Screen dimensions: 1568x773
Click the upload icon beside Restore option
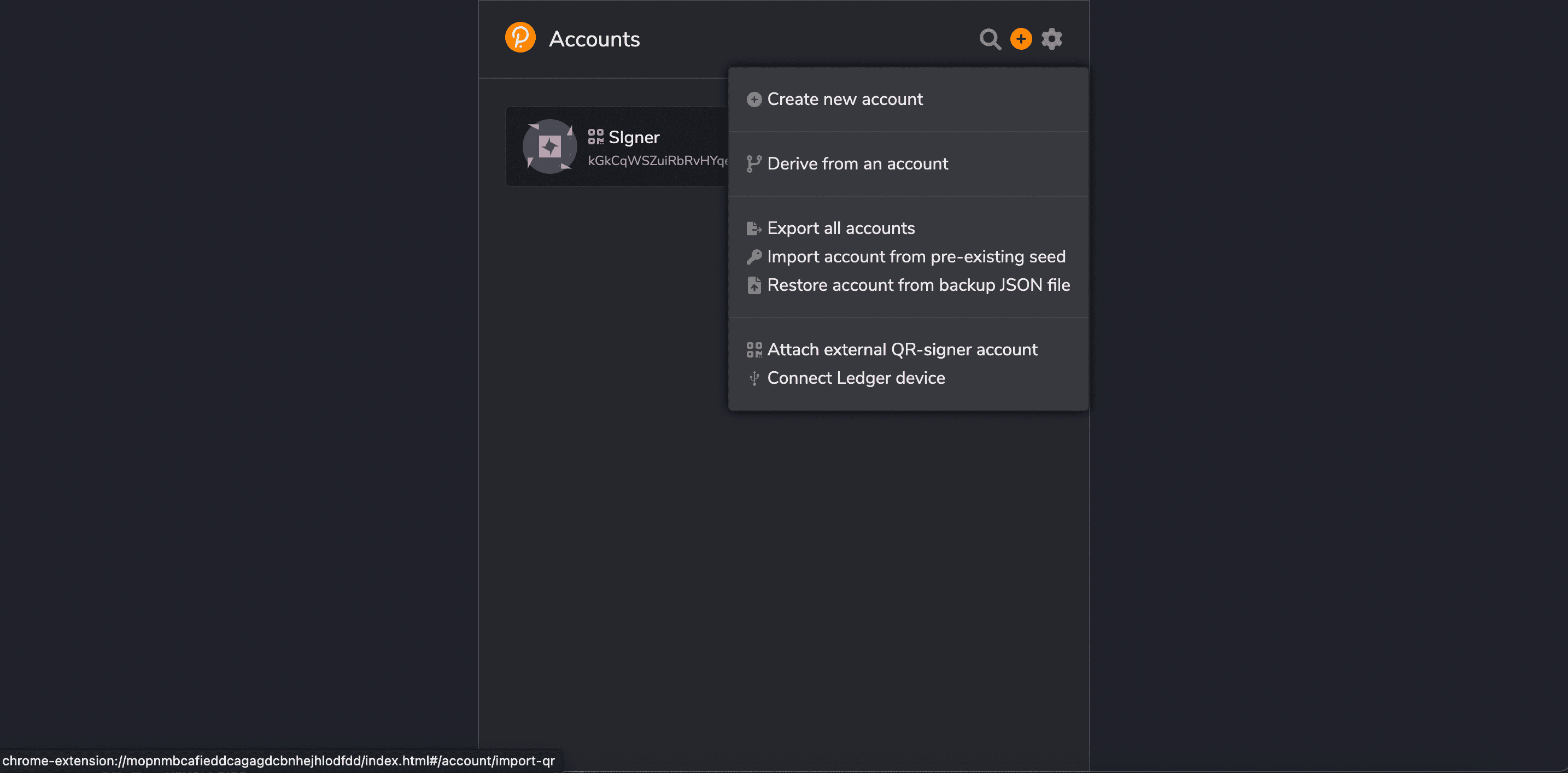click(x=754, y=284)
